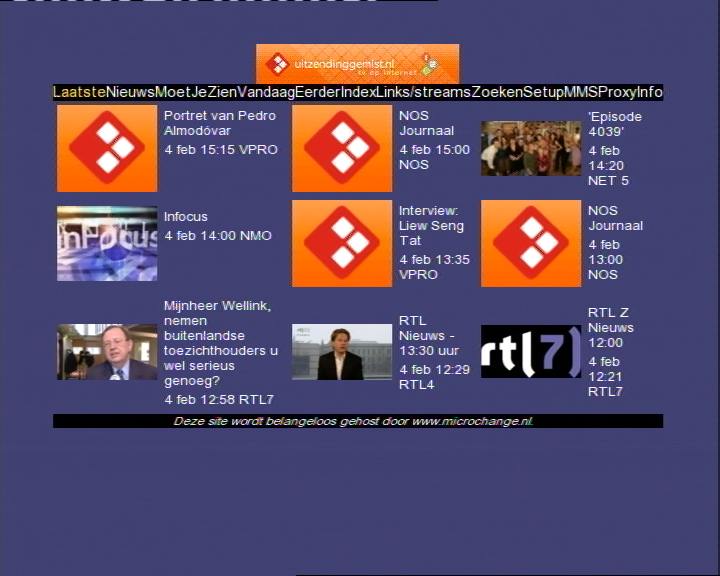Select MoetJeZien in the navigation bar

(196, 92)
